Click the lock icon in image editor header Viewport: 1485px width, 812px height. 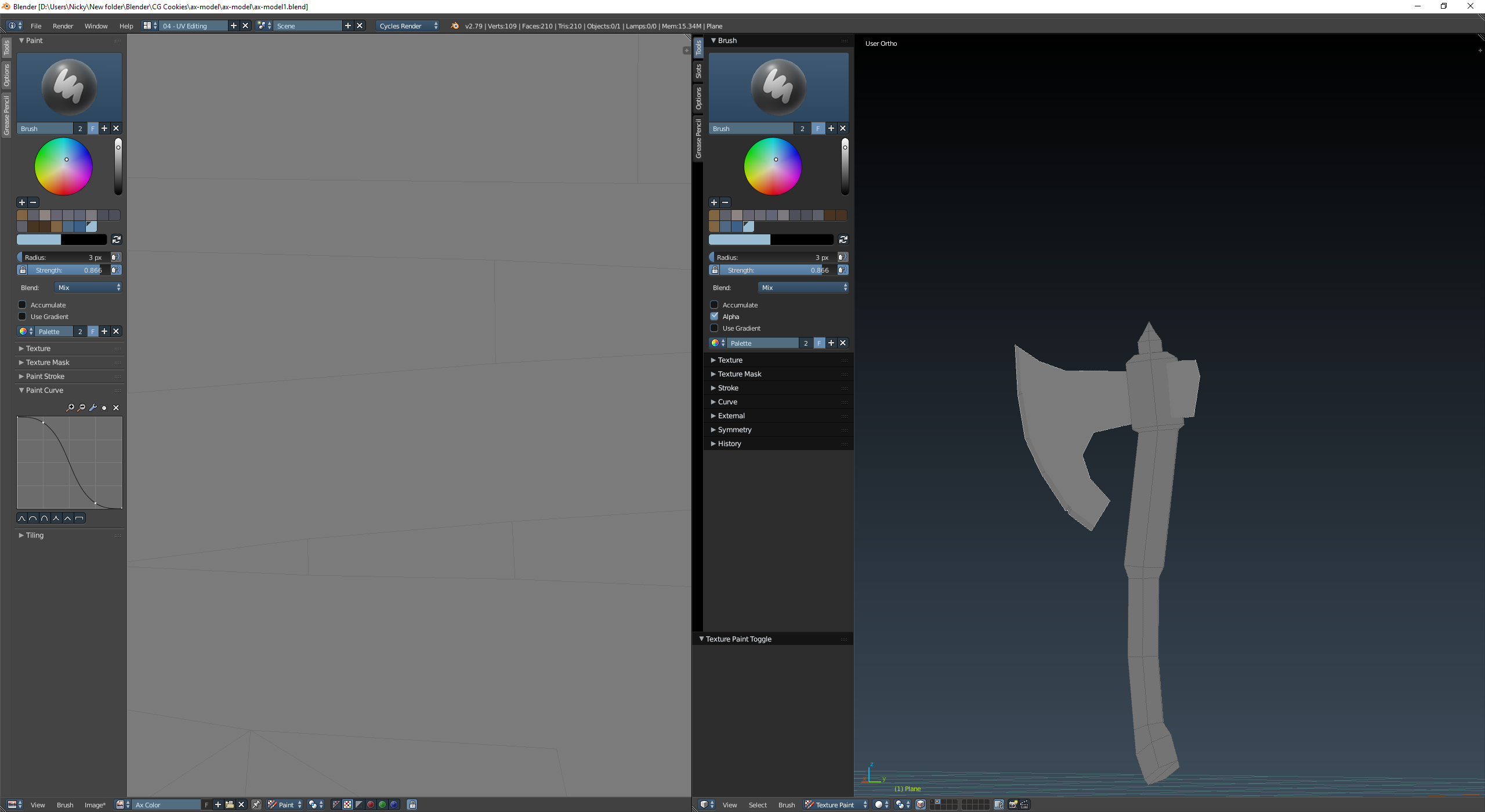412,804
